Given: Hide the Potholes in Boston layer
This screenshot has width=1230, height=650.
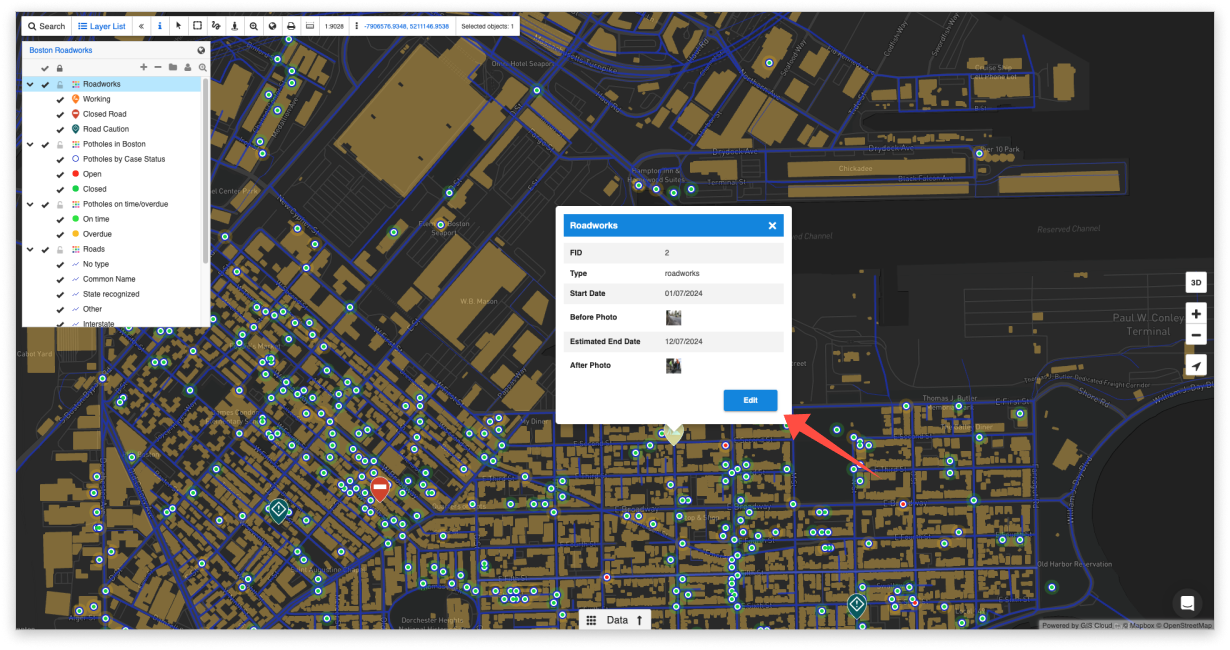Looking at the screenshot, I should [x=45, y=143].
